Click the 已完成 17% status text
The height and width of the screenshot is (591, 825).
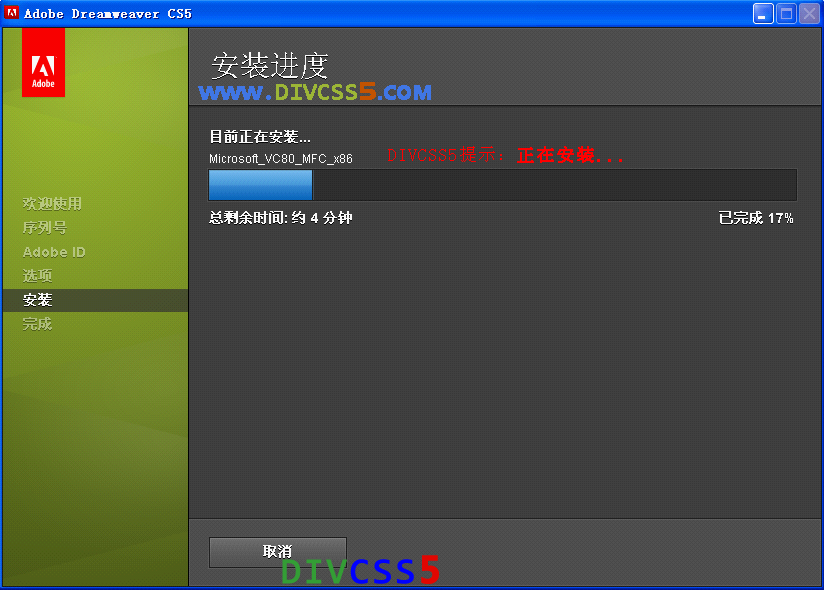tap(756, 218)
